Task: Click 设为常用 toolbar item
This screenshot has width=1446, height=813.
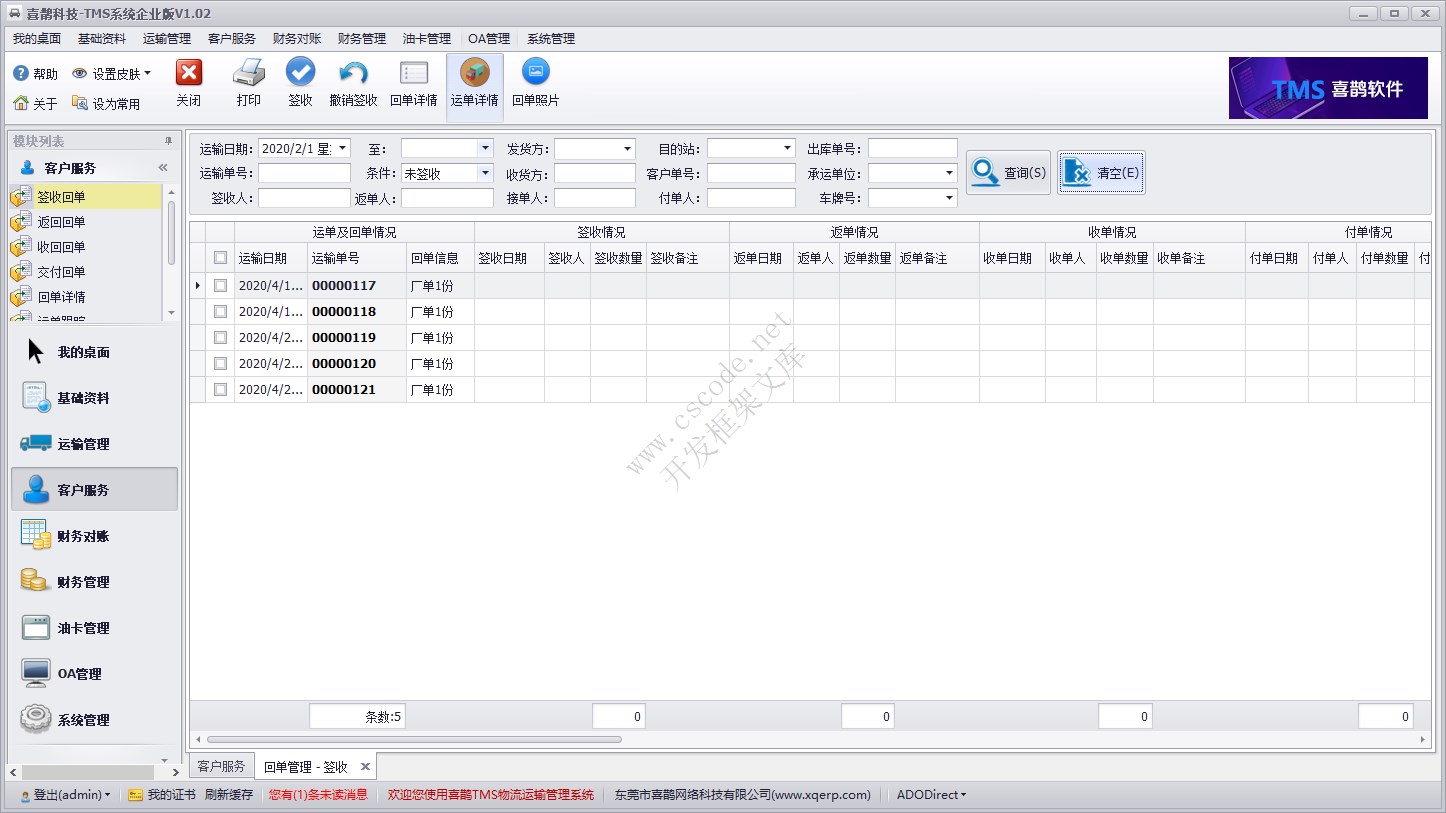Action: 106,103
